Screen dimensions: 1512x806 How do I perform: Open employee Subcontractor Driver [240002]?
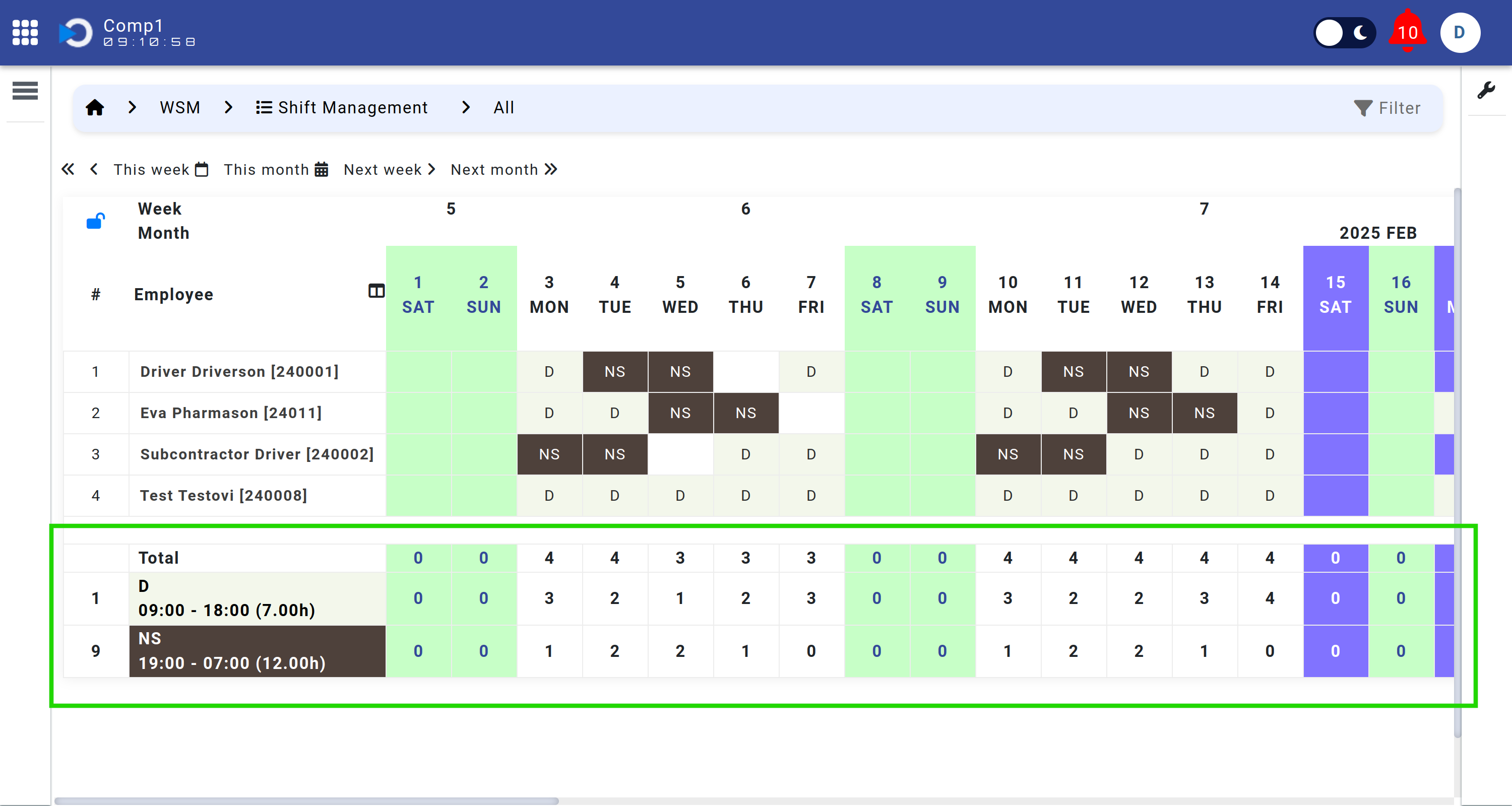pyautogui.click(x=257, y=454)
